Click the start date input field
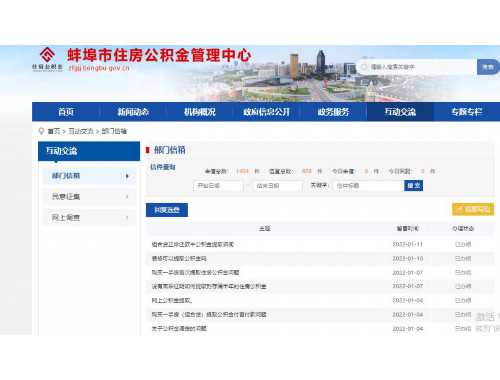The image size is (500, 380). tap(218, 186)
